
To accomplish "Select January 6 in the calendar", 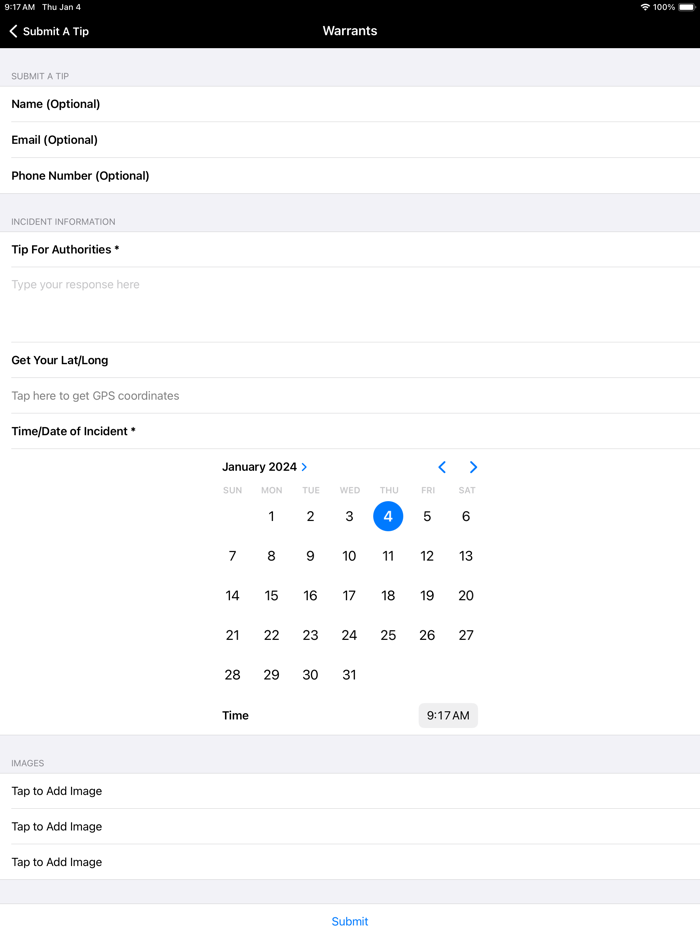I will point(466,516).
